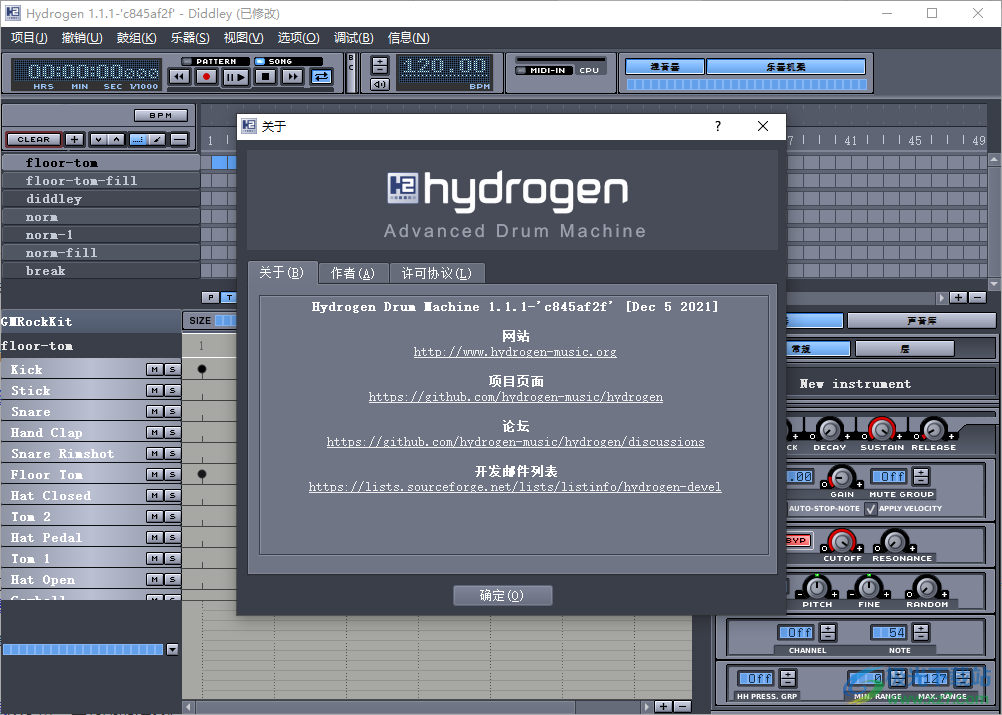Click the Channel value stepper
This screenshot has width=1002, height=715.
(828, 633)
